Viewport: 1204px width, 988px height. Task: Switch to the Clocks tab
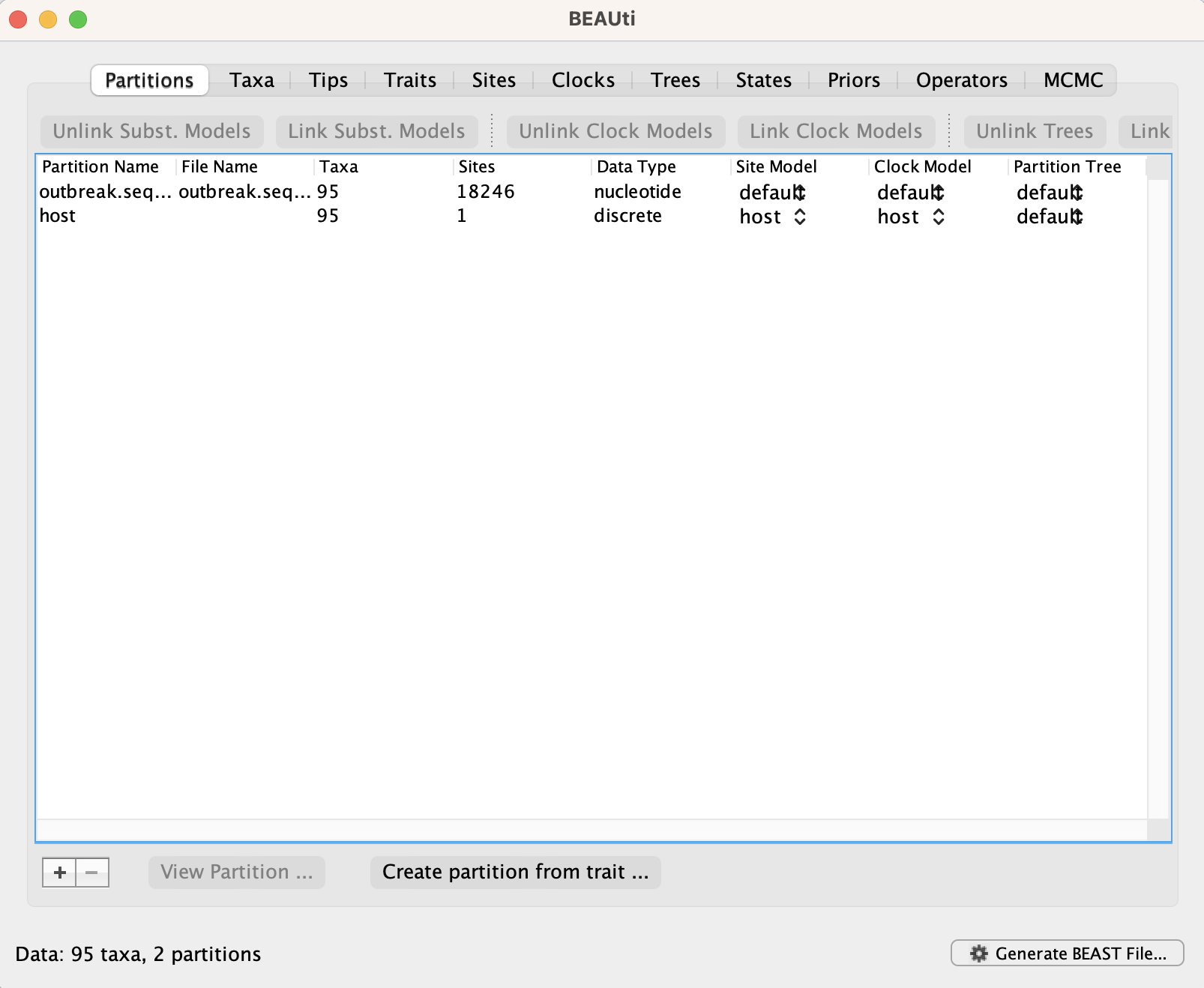tap(583, 80)
